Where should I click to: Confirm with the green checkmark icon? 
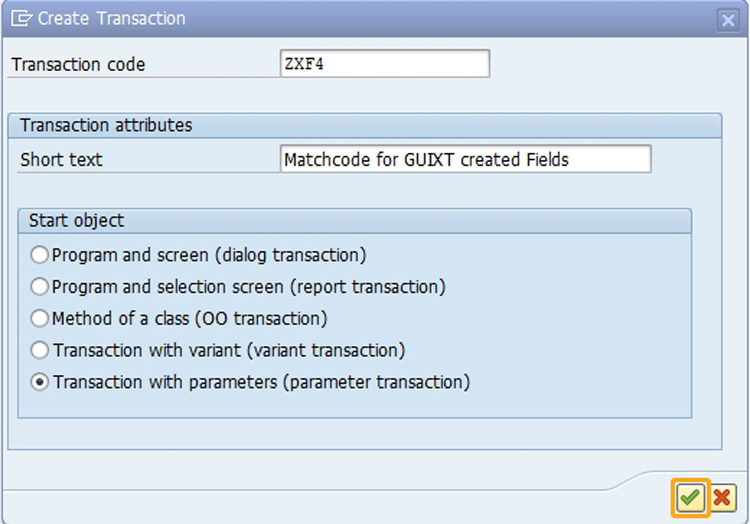(690, 498)
